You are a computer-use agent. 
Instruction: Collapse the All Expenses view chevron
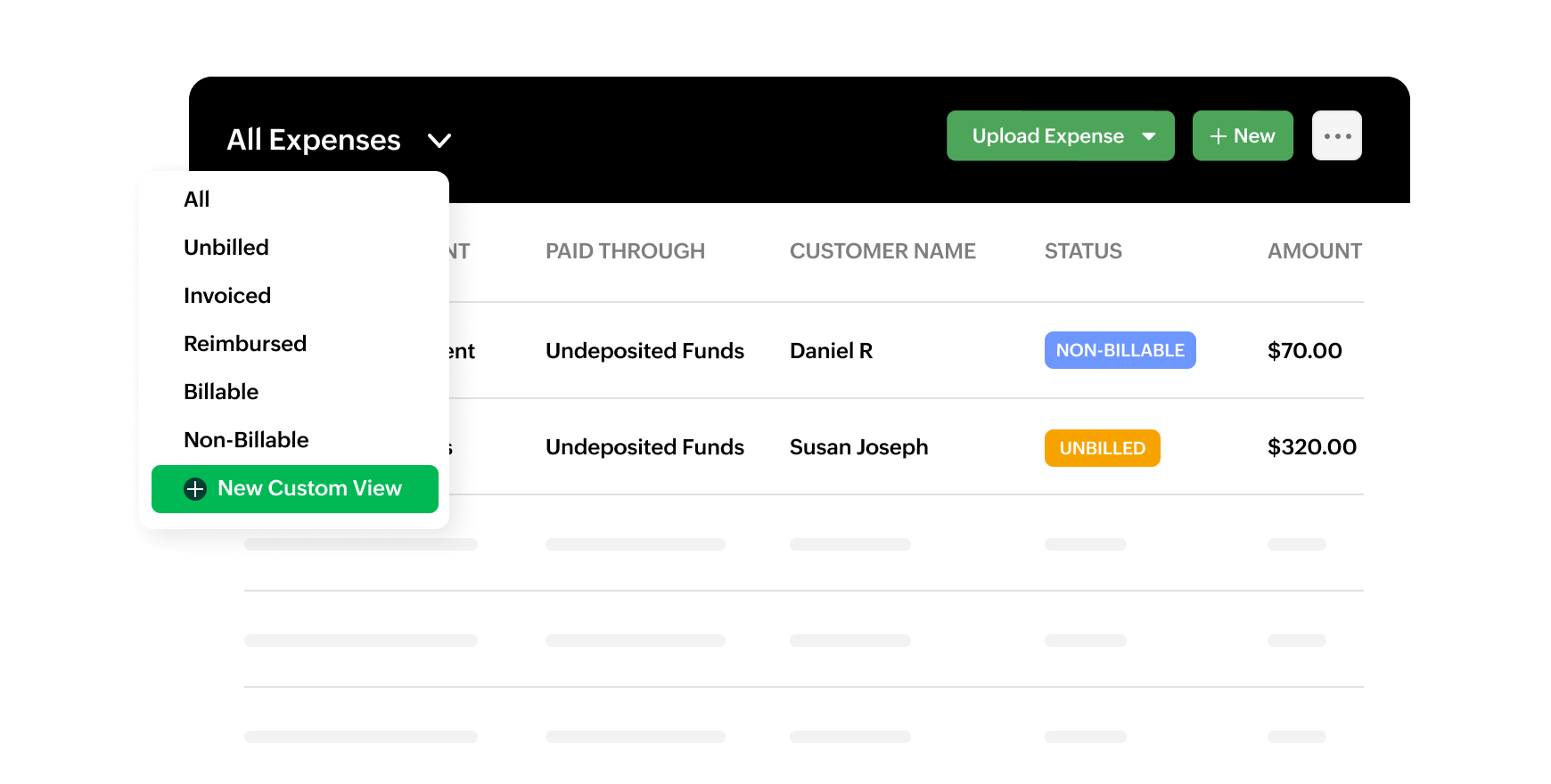439,141
